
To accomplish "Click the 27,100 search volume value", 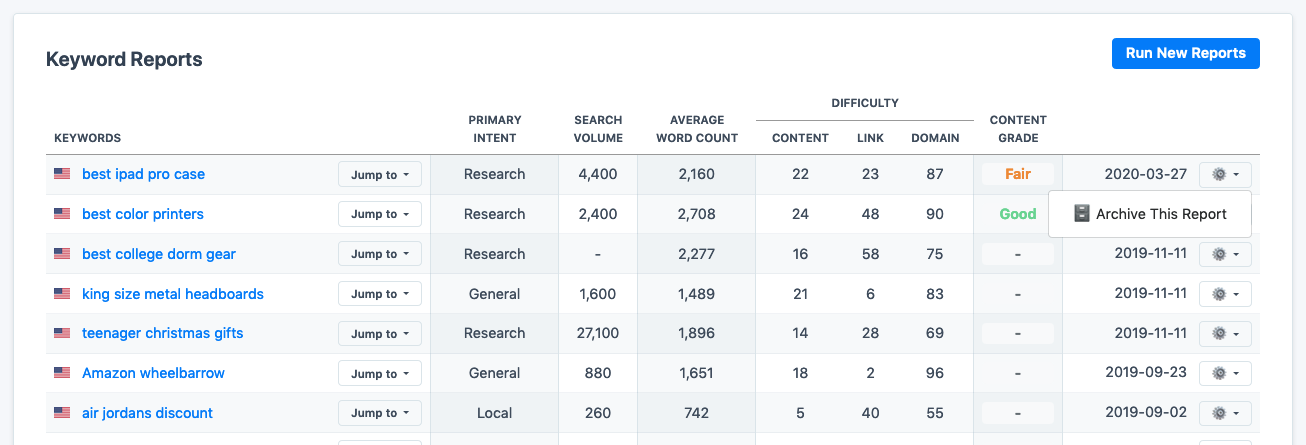I will coord(598,333).
